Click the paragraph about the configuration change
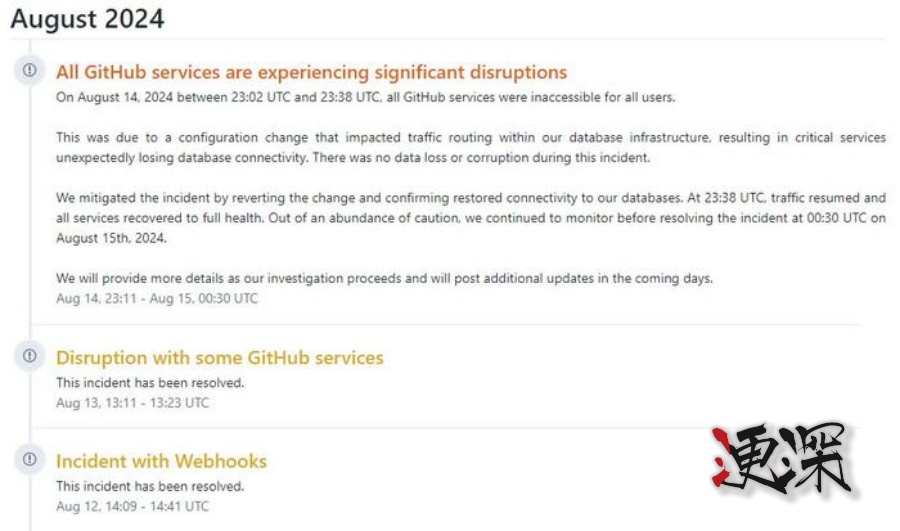This screenshot has width=900, height=531. tap(470, 146)
